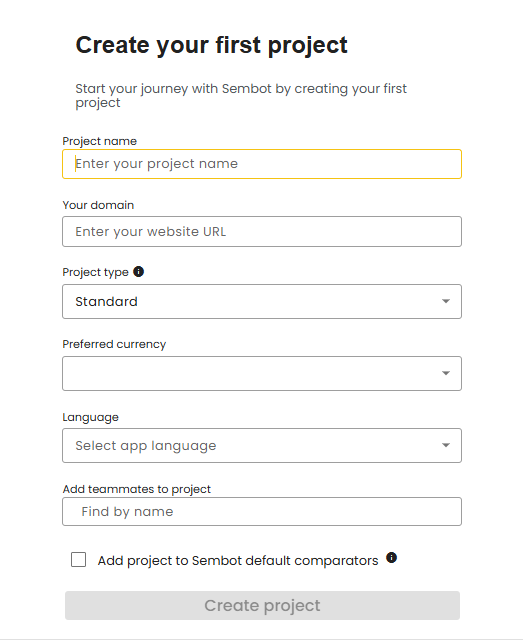The width and height of the screenshot is (523, 640).
Task: Click the 'Project type' label text
Action: (96, 272)
